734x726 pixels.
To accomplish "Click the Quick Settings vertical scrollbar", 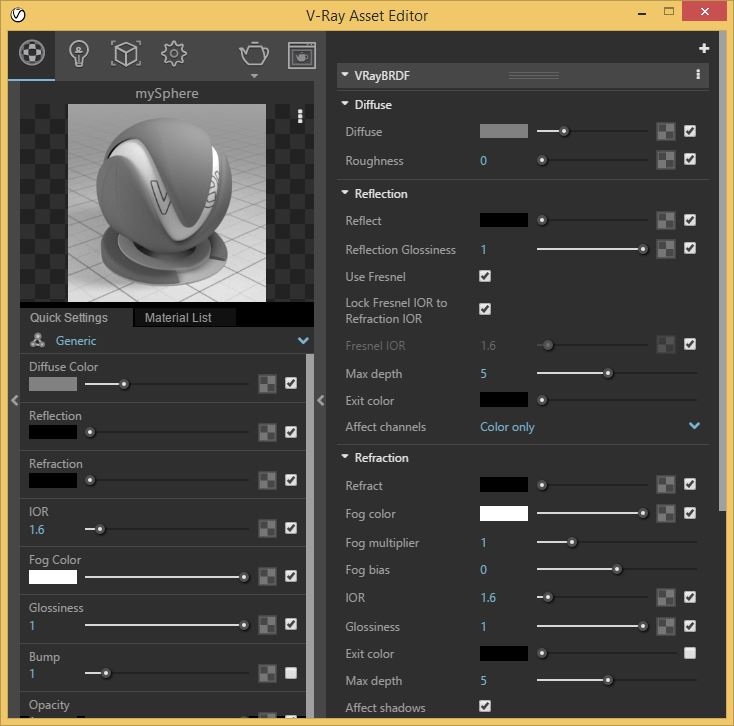I will [x=309, y=535].
